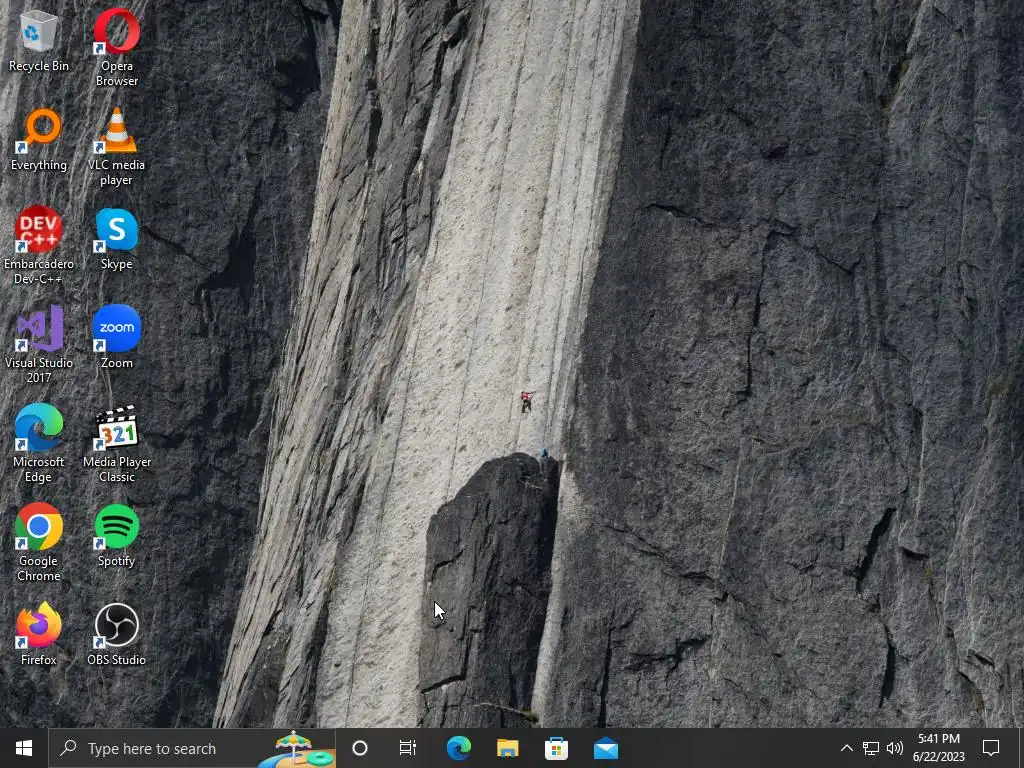
Task: Open Task View on the taskbar
Action: pos(408,748)
